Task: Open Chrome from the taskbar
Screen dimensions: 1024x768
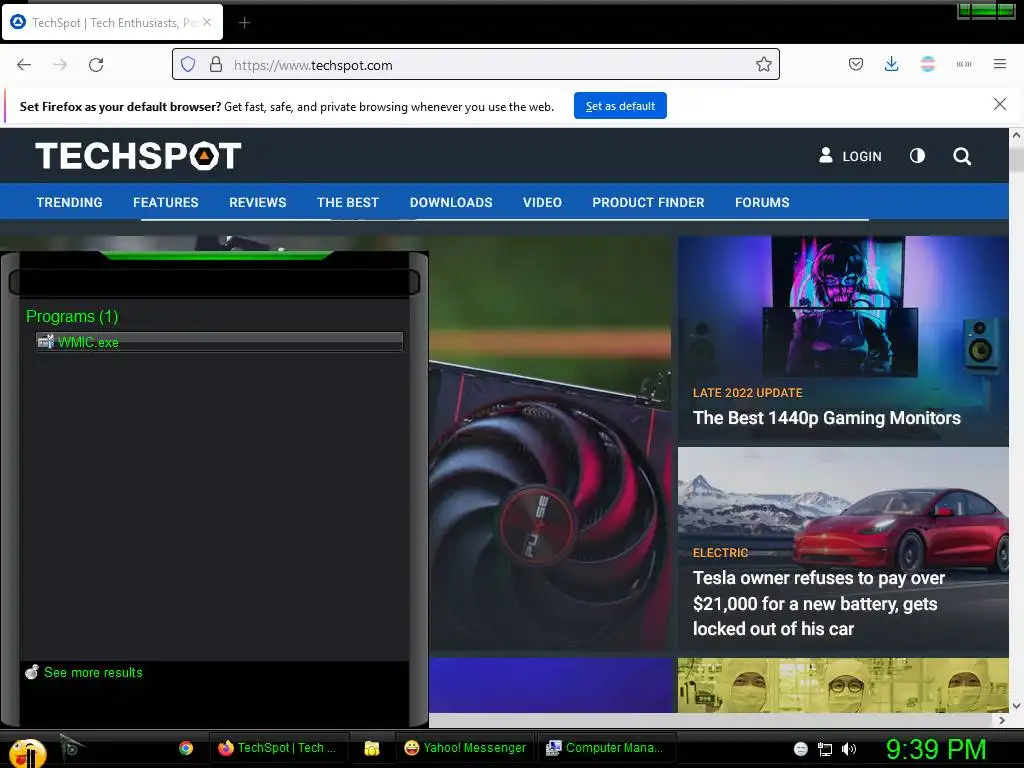Action: [x=186, y=748]
